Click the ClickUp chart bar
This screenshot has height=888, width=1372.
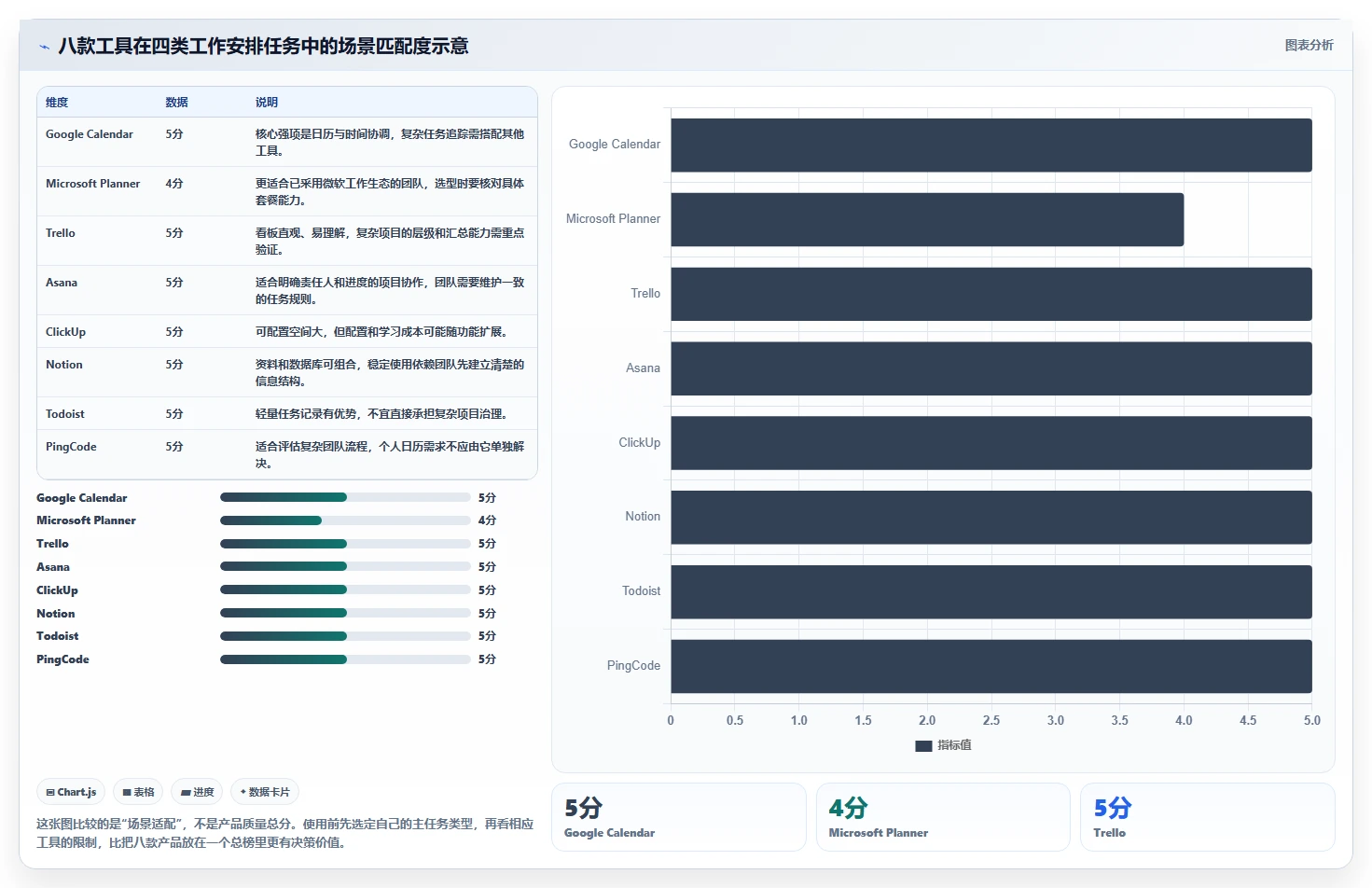coord(991,443)
